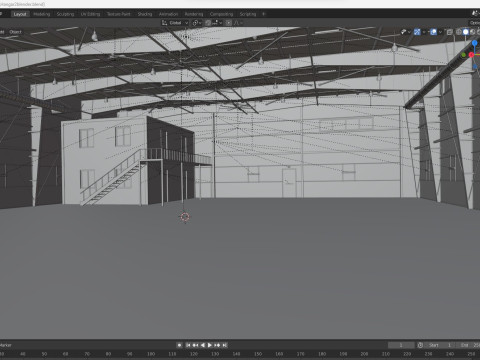
Task: Click the 3D cursor in the viewport
Action: [185, 217]
